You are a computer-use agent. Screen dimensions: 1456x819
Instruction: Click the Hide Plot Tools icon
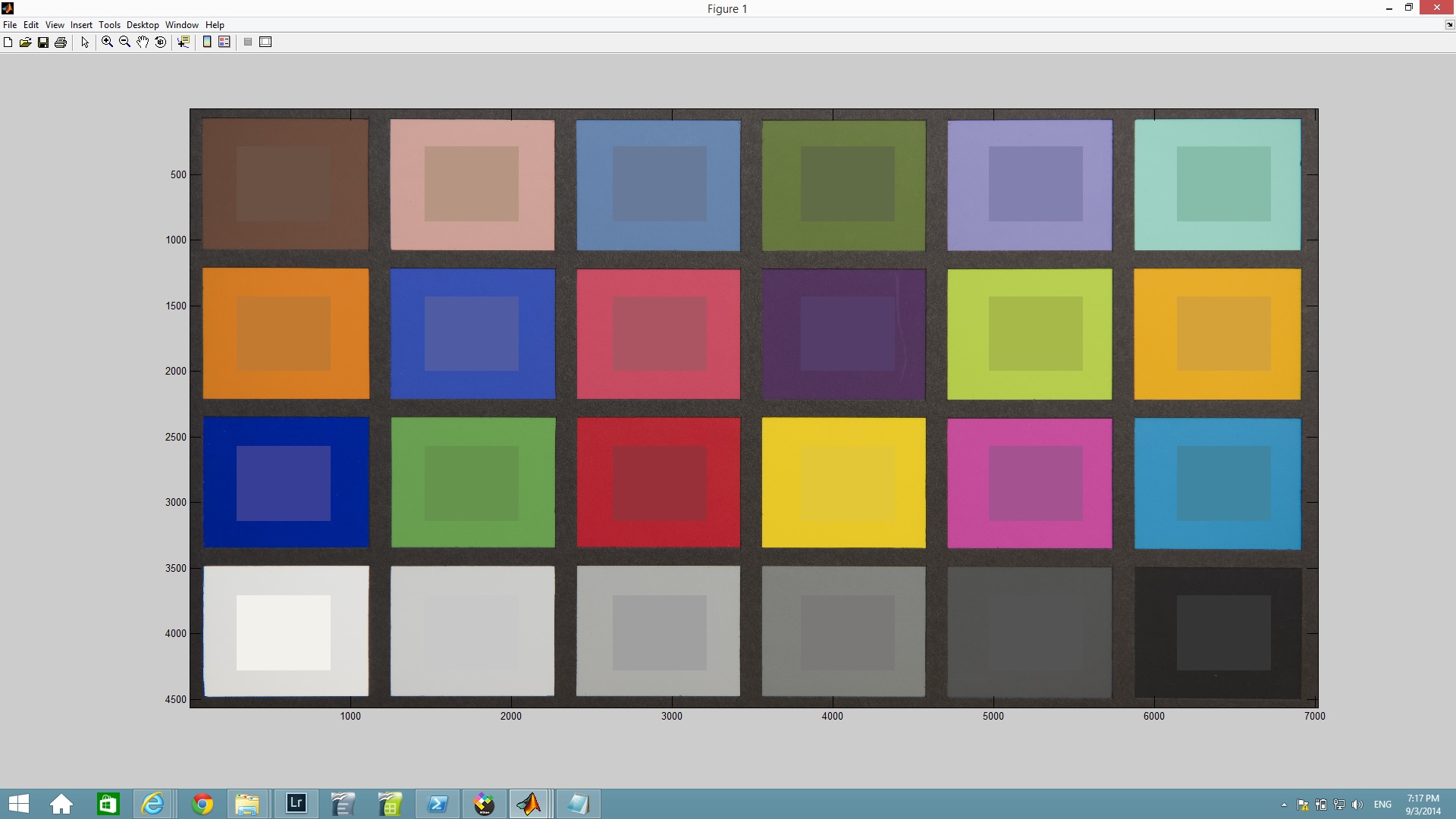(x=248, y=42)
